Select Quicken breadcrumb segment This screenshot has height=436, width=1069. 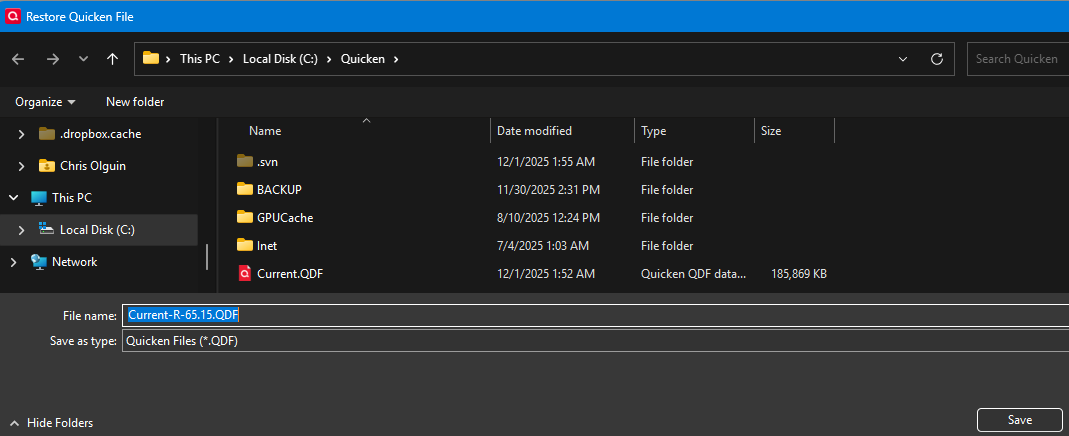(x=363, y=59)
